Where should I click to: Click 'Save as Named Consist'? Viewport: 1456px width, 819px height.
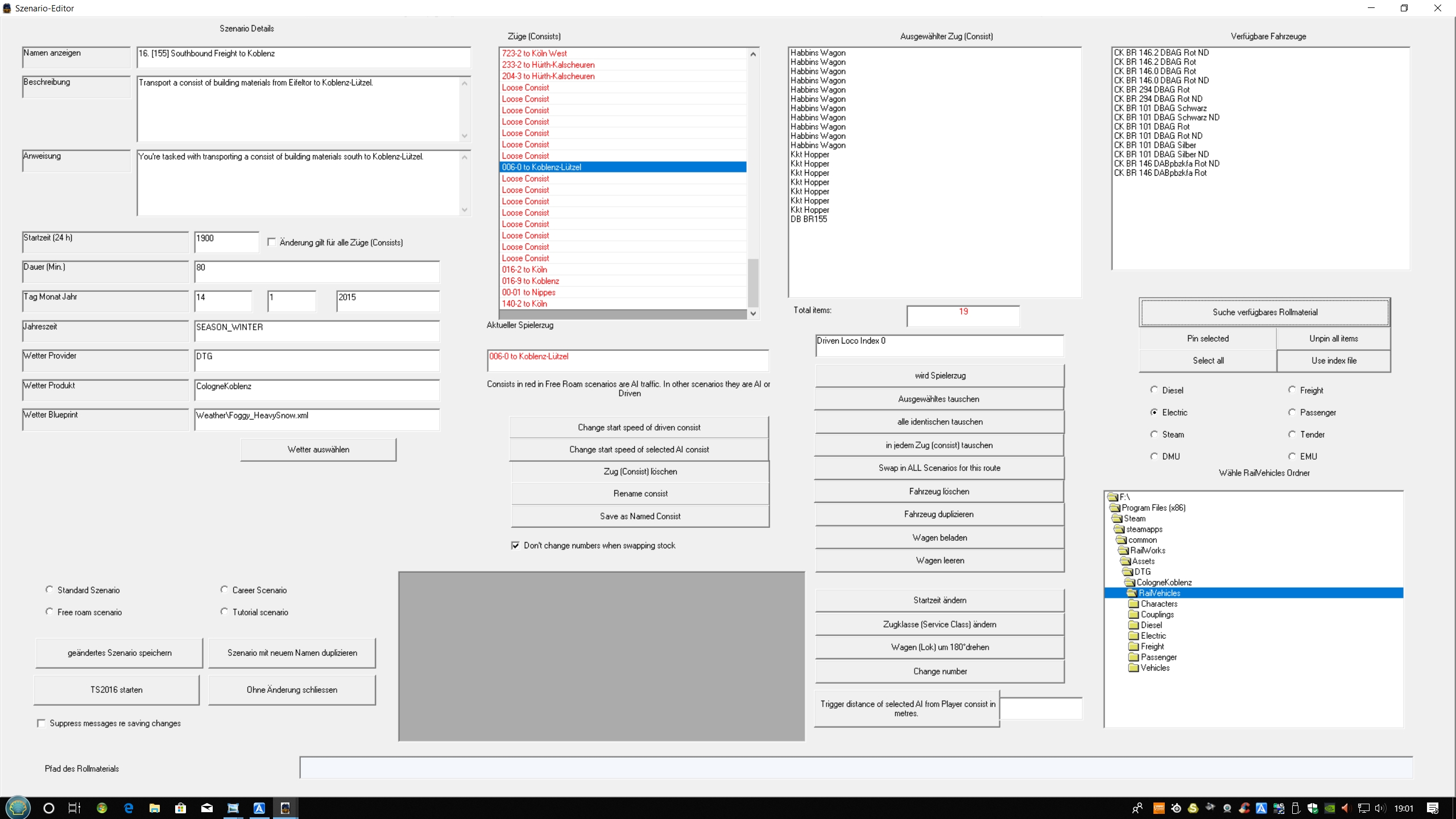pos(640,516)
